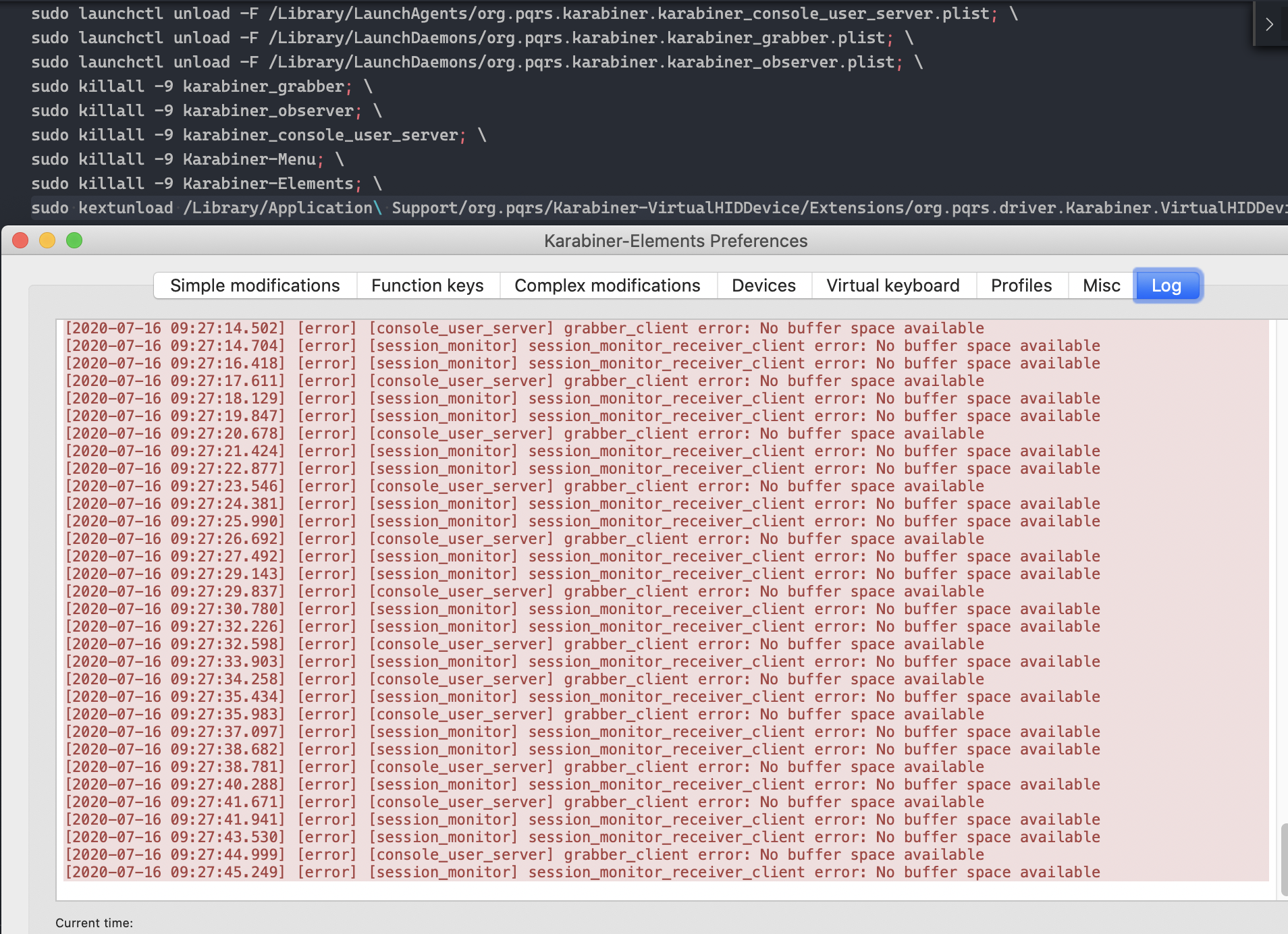Open the Simple modifications tab
Screen dimensions: 1288x934
coord(255,285)
